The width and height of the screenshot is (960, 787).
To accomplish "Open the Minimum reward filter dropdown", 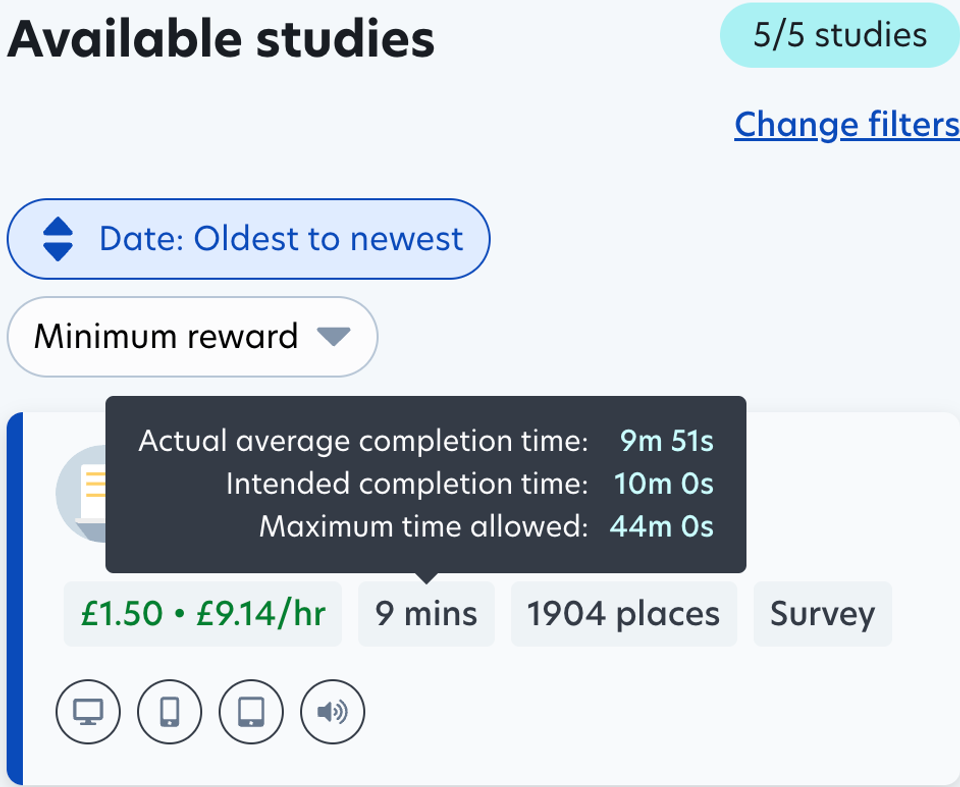I will tap(191, 337).
